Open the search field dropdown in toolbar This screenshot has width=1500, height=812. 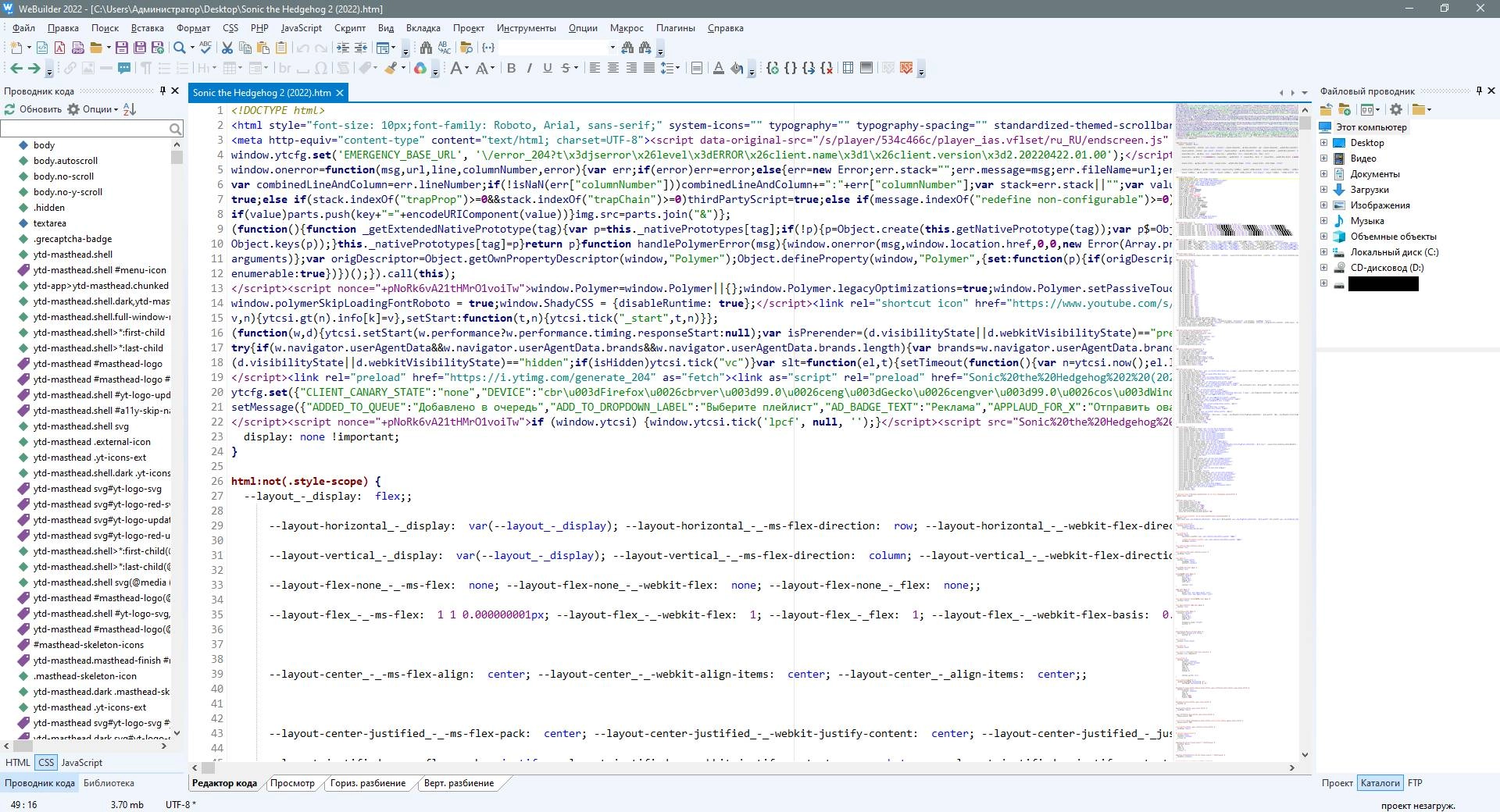point(612,48)
